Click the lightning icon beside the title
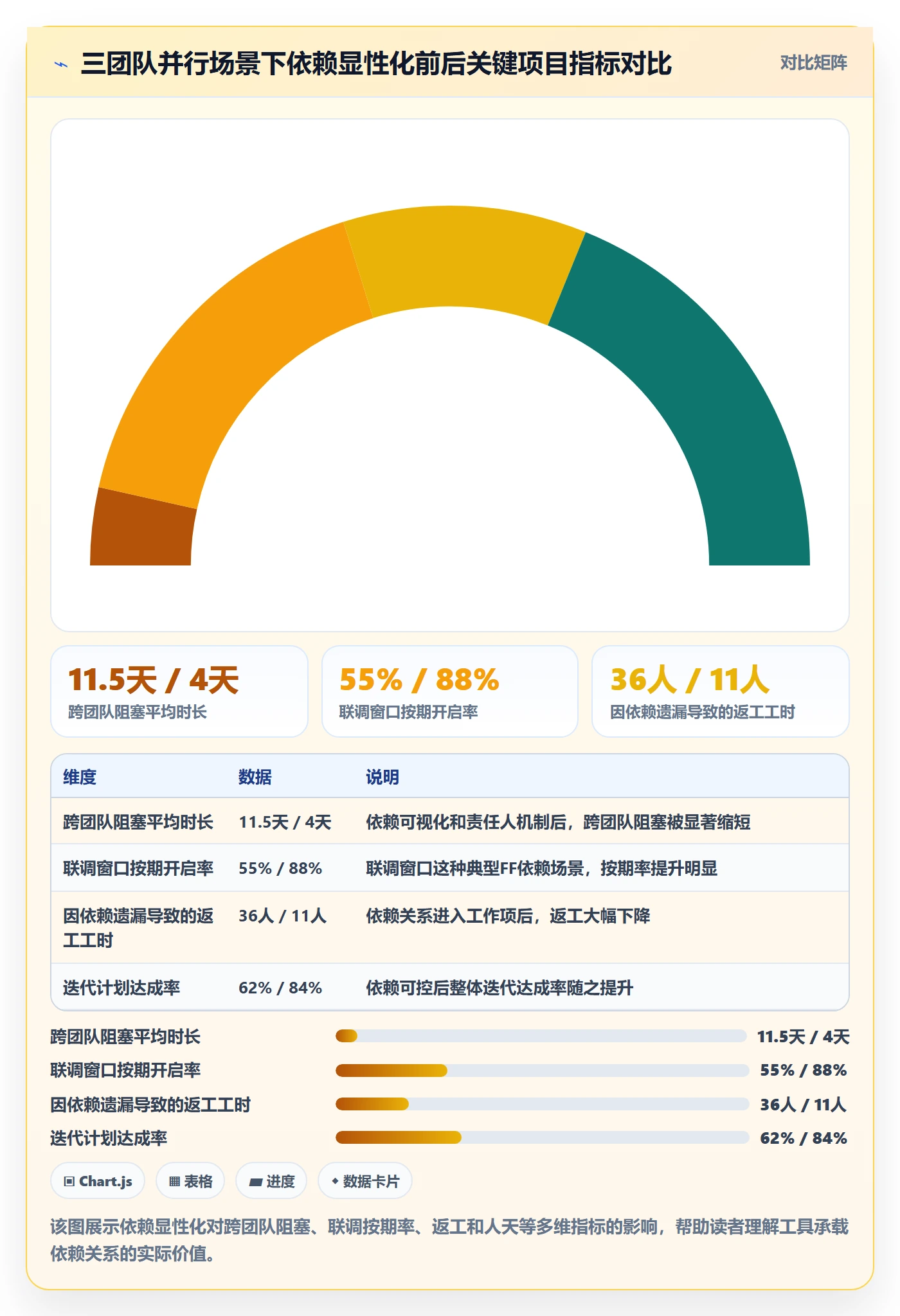 (61, 64)
